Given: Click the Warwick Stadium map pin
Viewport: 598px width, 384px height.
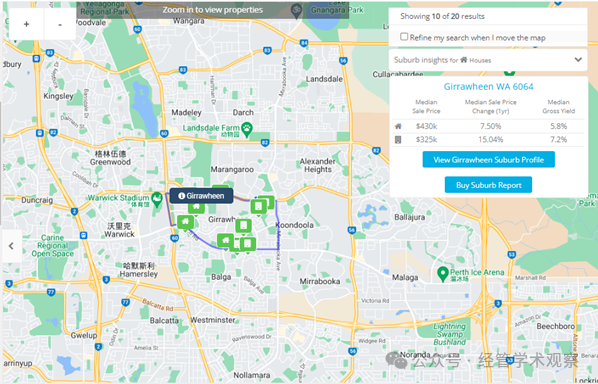Looking at the screenshot, I should (x=156, y=199).
